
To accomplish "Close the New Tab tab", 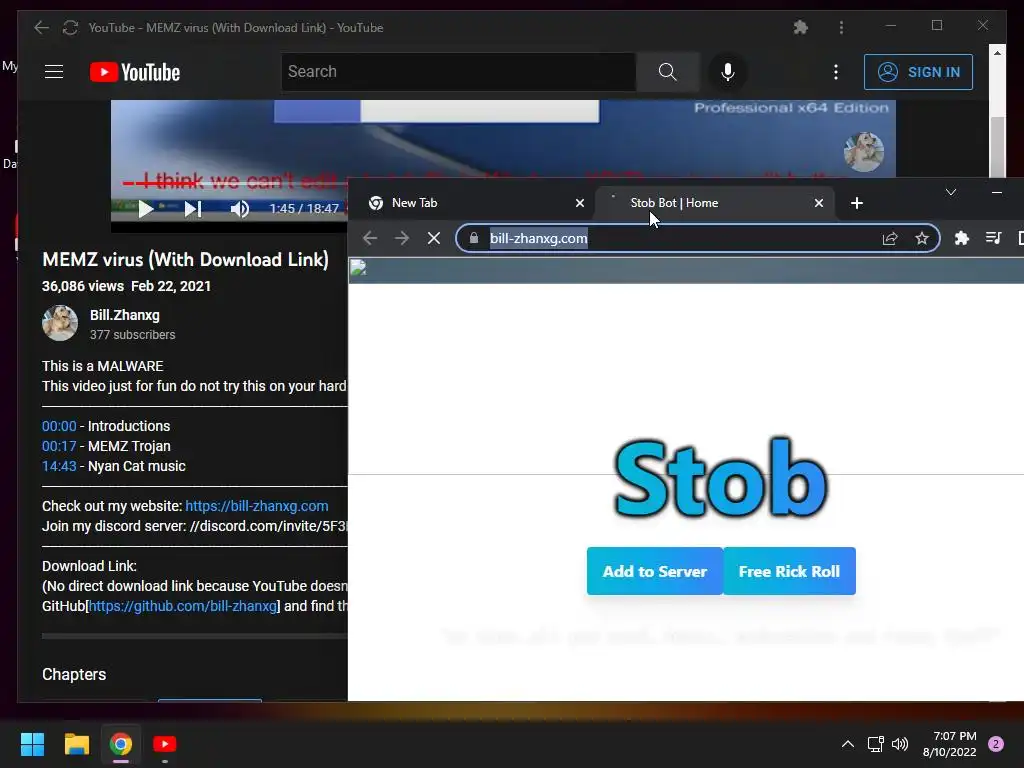I will click(579, 203).
